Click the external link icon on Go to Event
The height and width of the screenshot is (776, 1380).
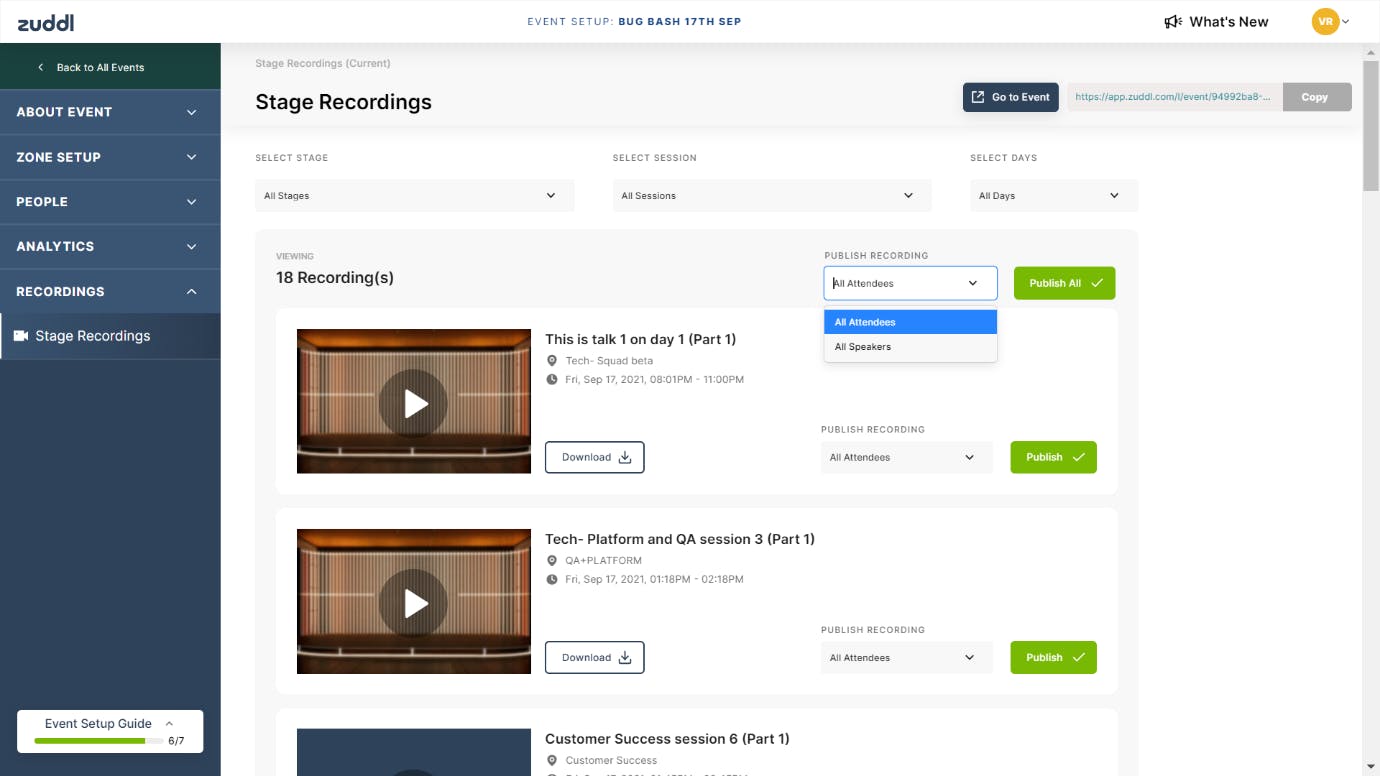click(978, 97)
